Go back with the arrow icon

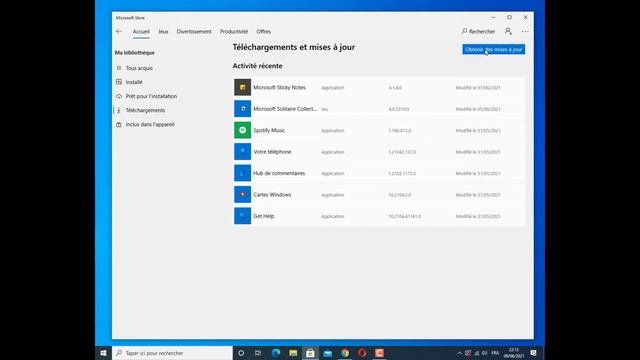tap(119, 31)
